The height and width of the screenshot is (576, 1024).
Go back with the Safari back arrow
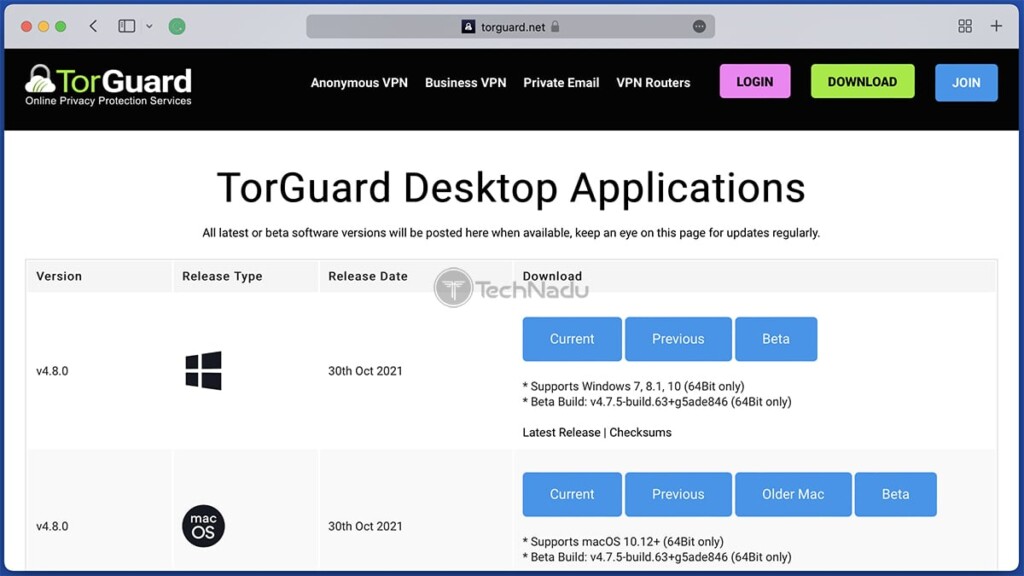[93, 26]
